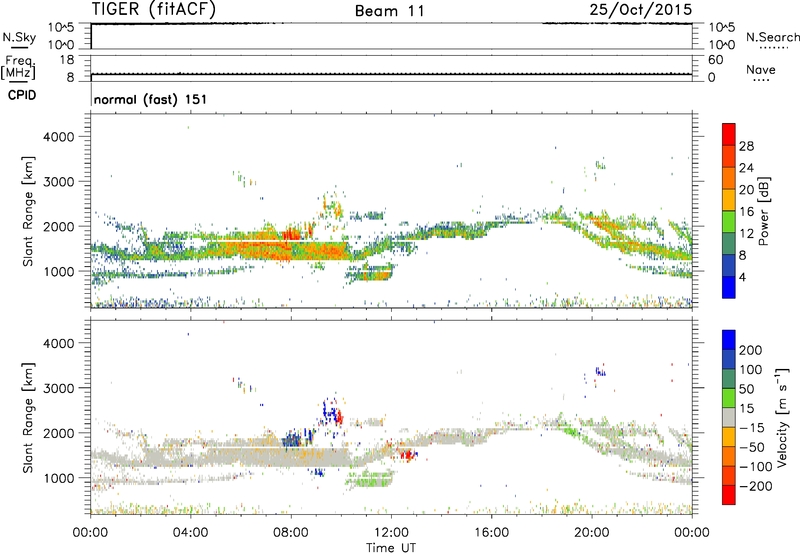Click the normal (fast) 151 text

[151, 99]
